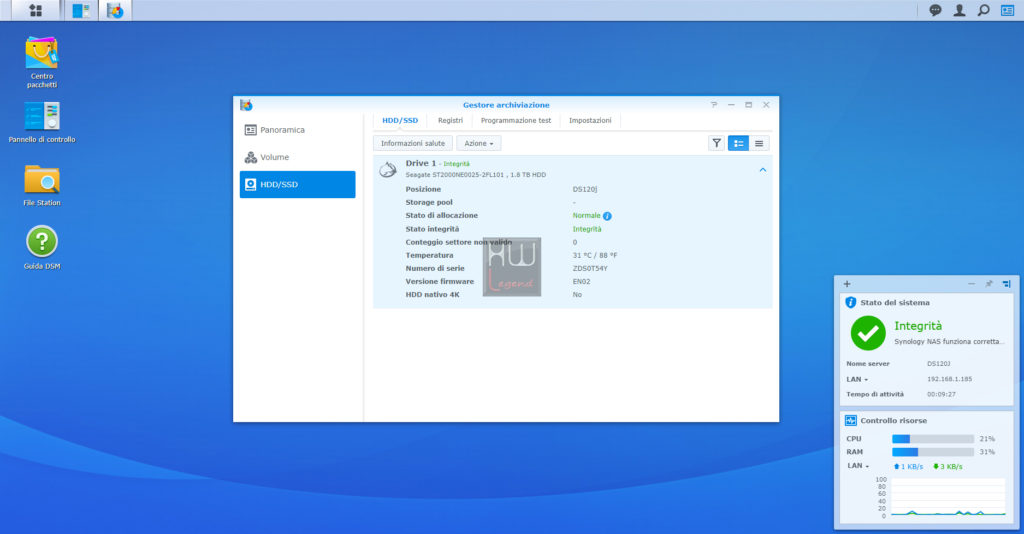This screenshot has width=1024, height=534.
Task: Collapse Drive 1 details chevron
Action: pos(762,170)
